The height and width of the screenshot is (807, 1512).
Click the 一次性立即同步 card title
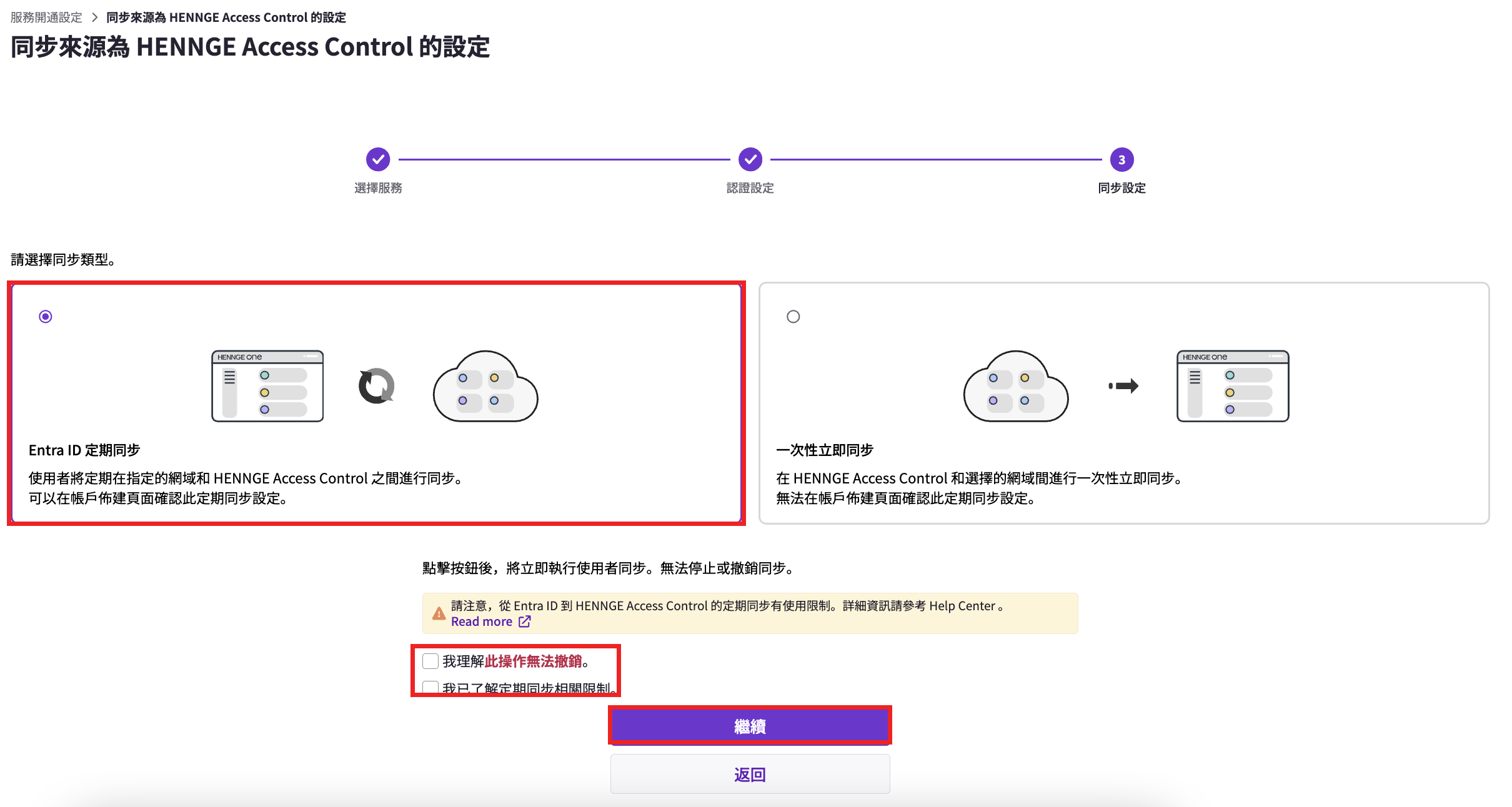point(825,450)
